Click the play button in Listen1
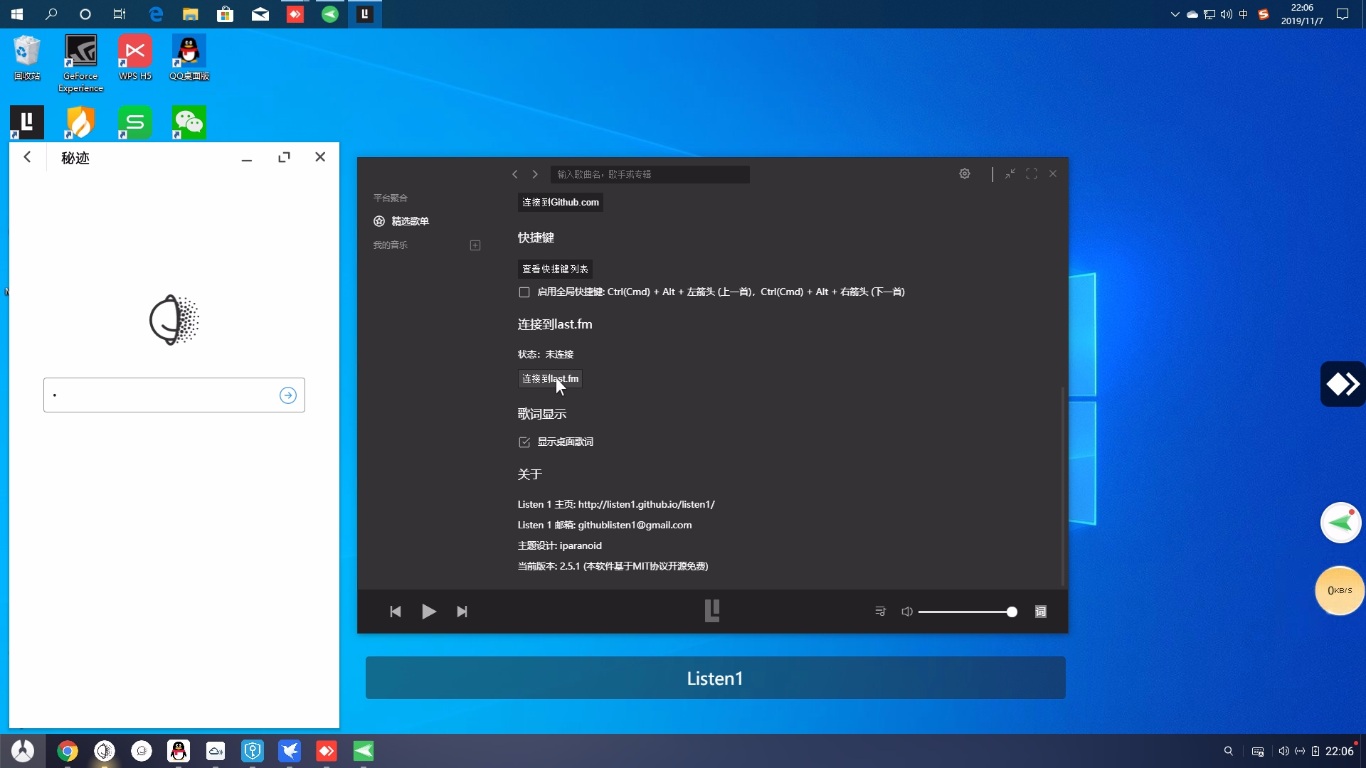Image resolution: width=1366 pixels, height=768 pixels. coord(428,611)
